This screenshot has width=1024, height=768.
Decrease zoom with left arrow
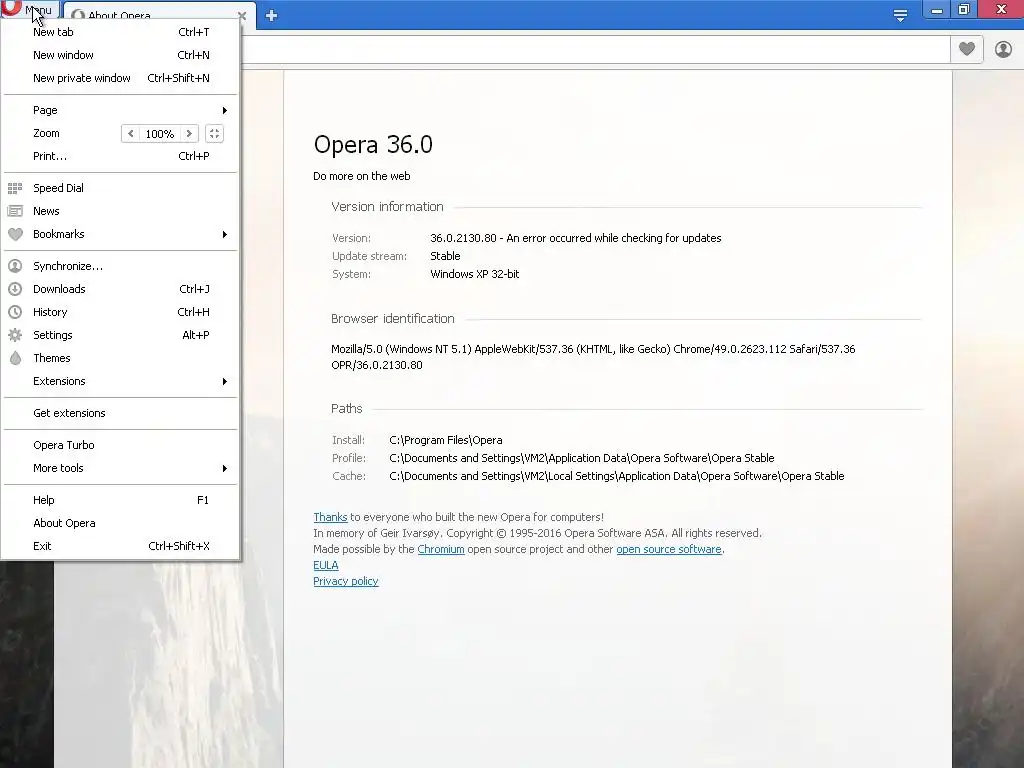131,134
